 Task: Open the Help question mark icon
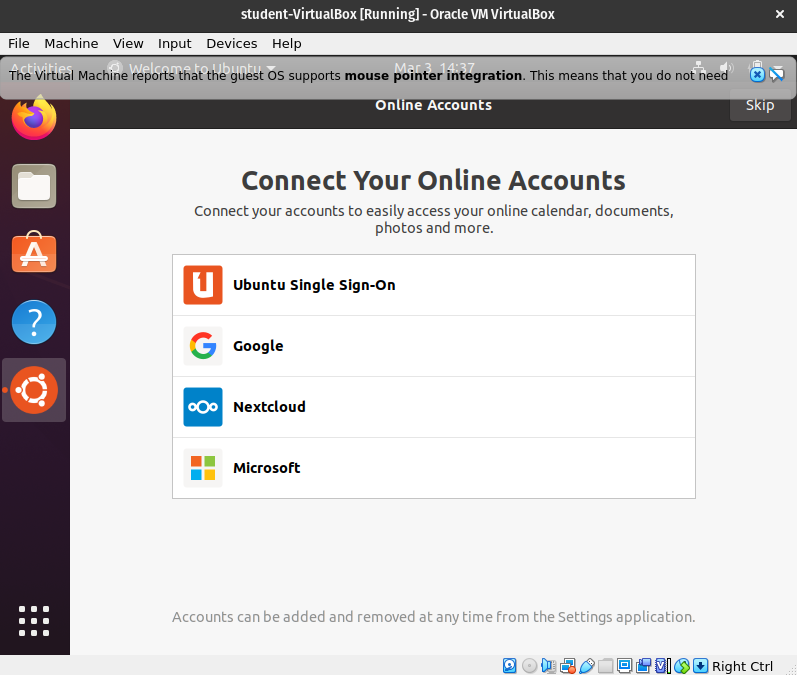pos(34,322)
